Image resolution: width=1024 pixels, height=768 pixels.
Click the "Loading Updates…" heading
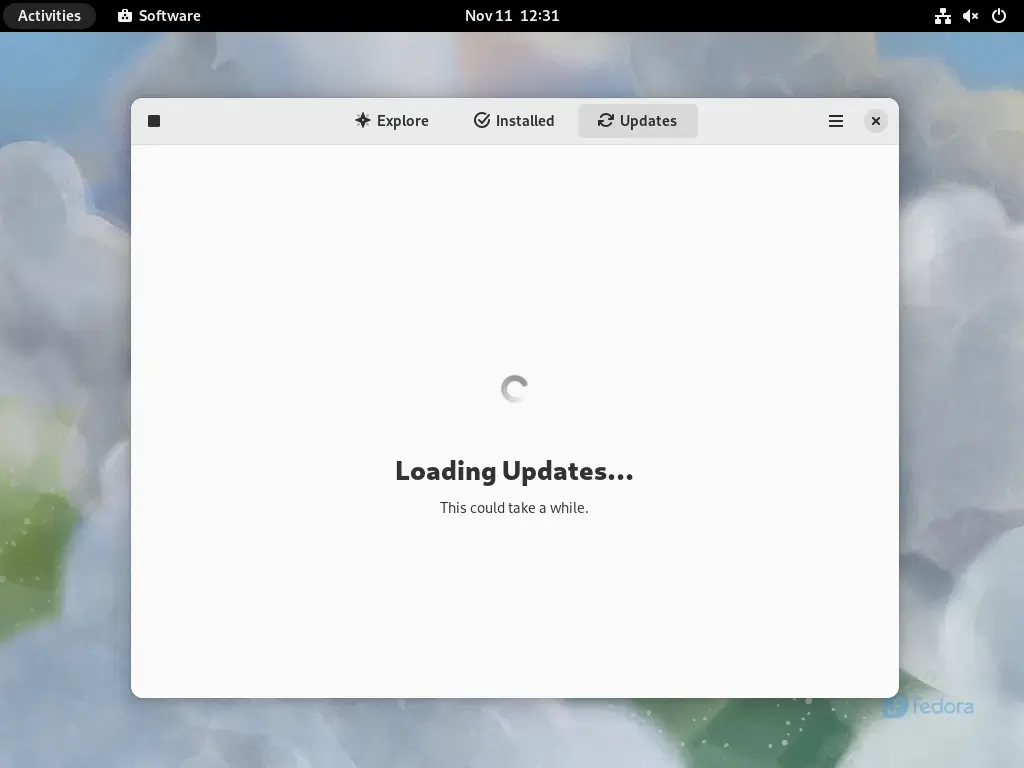coord(514,471)
